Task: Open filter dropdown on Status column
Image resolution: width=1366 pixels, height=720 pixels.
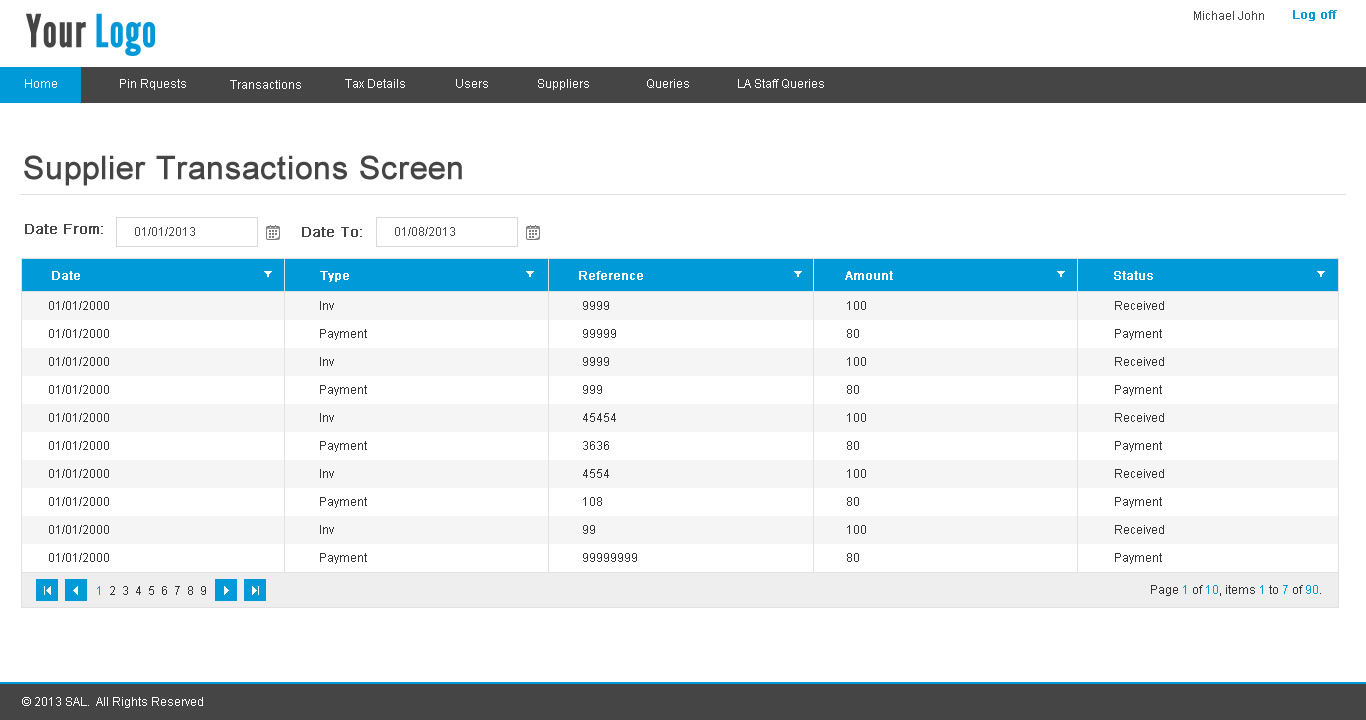Action: [x=1321, y=274]
